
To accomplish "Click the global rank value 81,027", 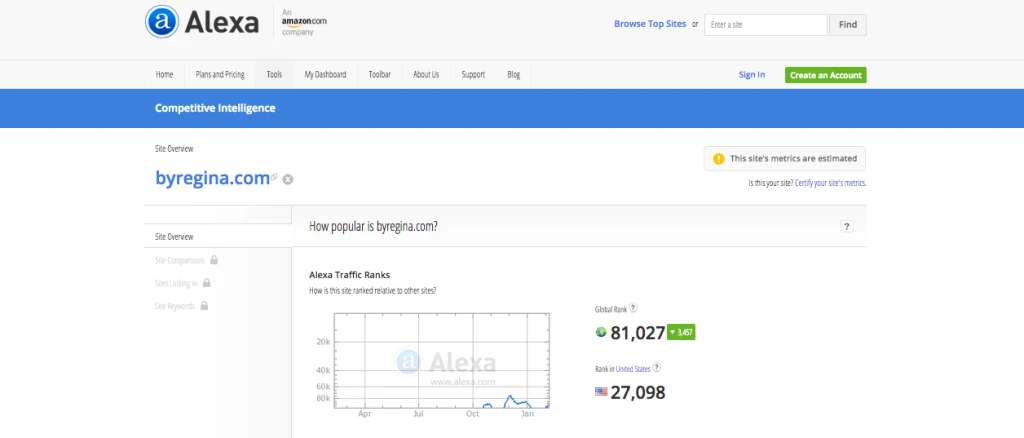I will [x=637, y=333].
